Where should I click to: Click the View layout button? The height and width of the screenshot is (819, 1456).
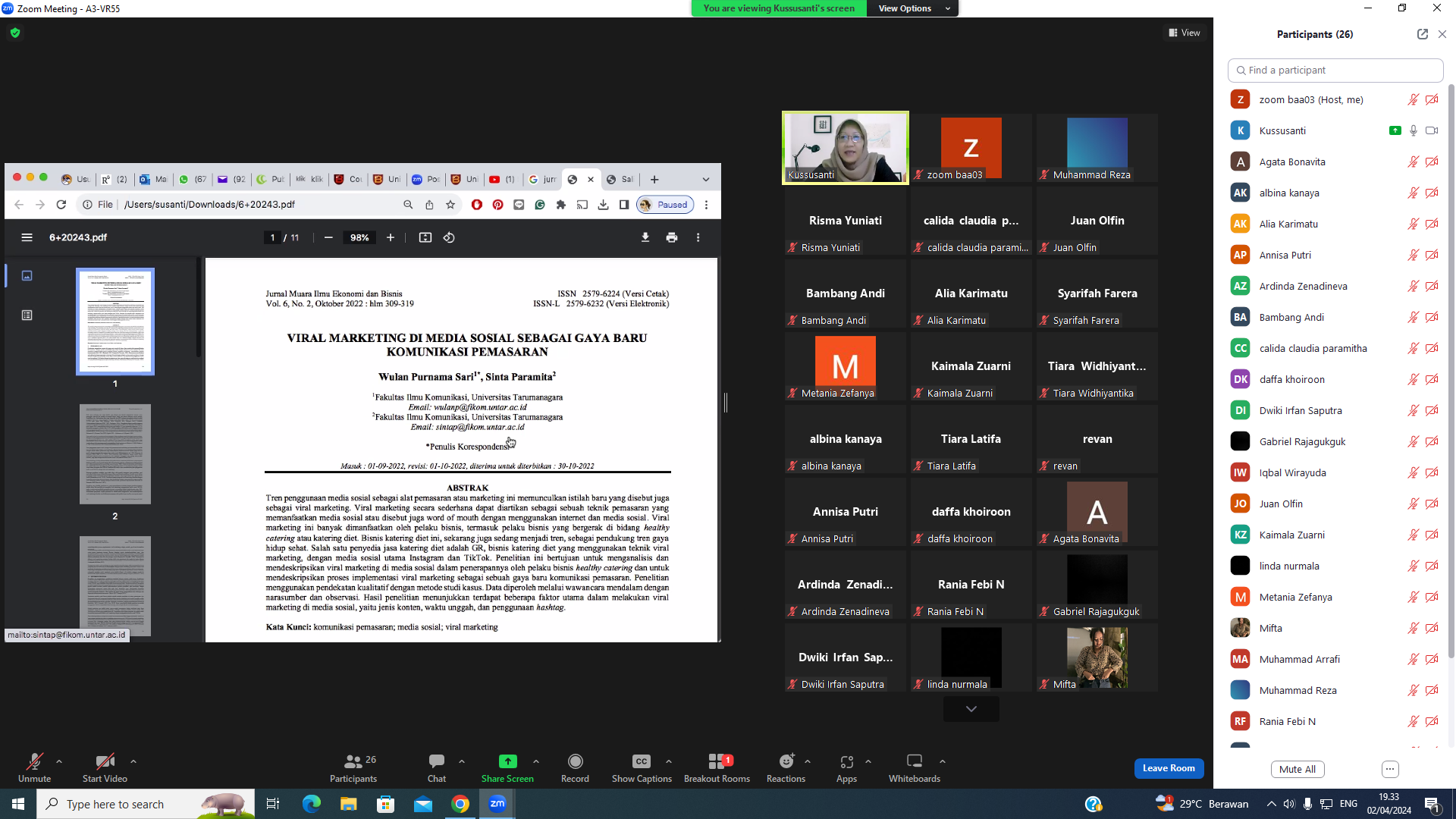tap(1185, 33)
